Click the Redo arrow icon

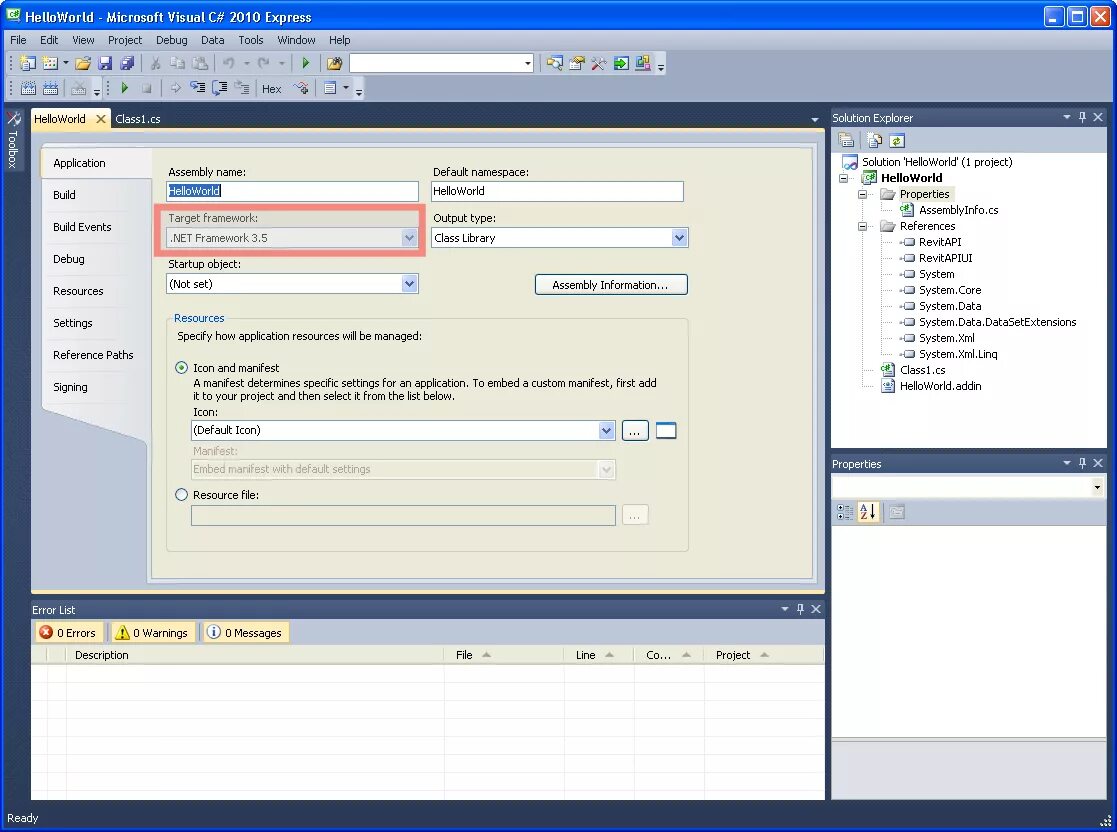264,63
